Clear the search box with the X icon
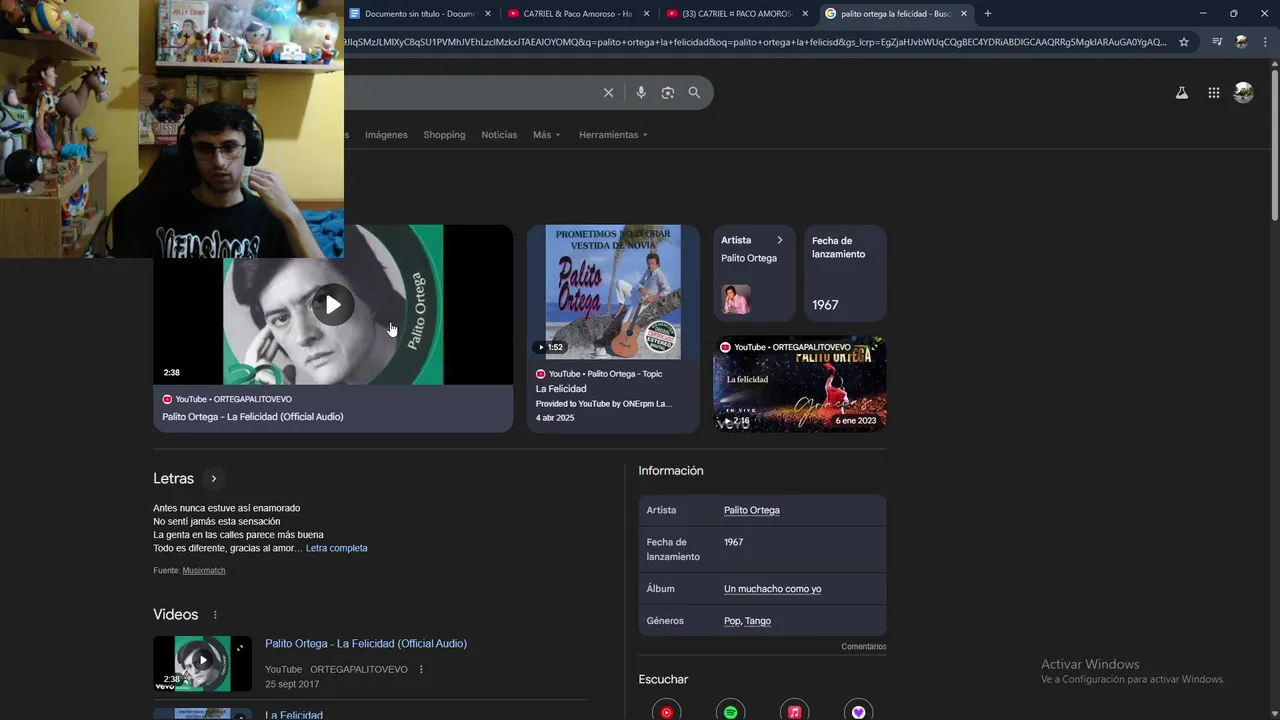The image size is (1280, 720). click(608, 93)
